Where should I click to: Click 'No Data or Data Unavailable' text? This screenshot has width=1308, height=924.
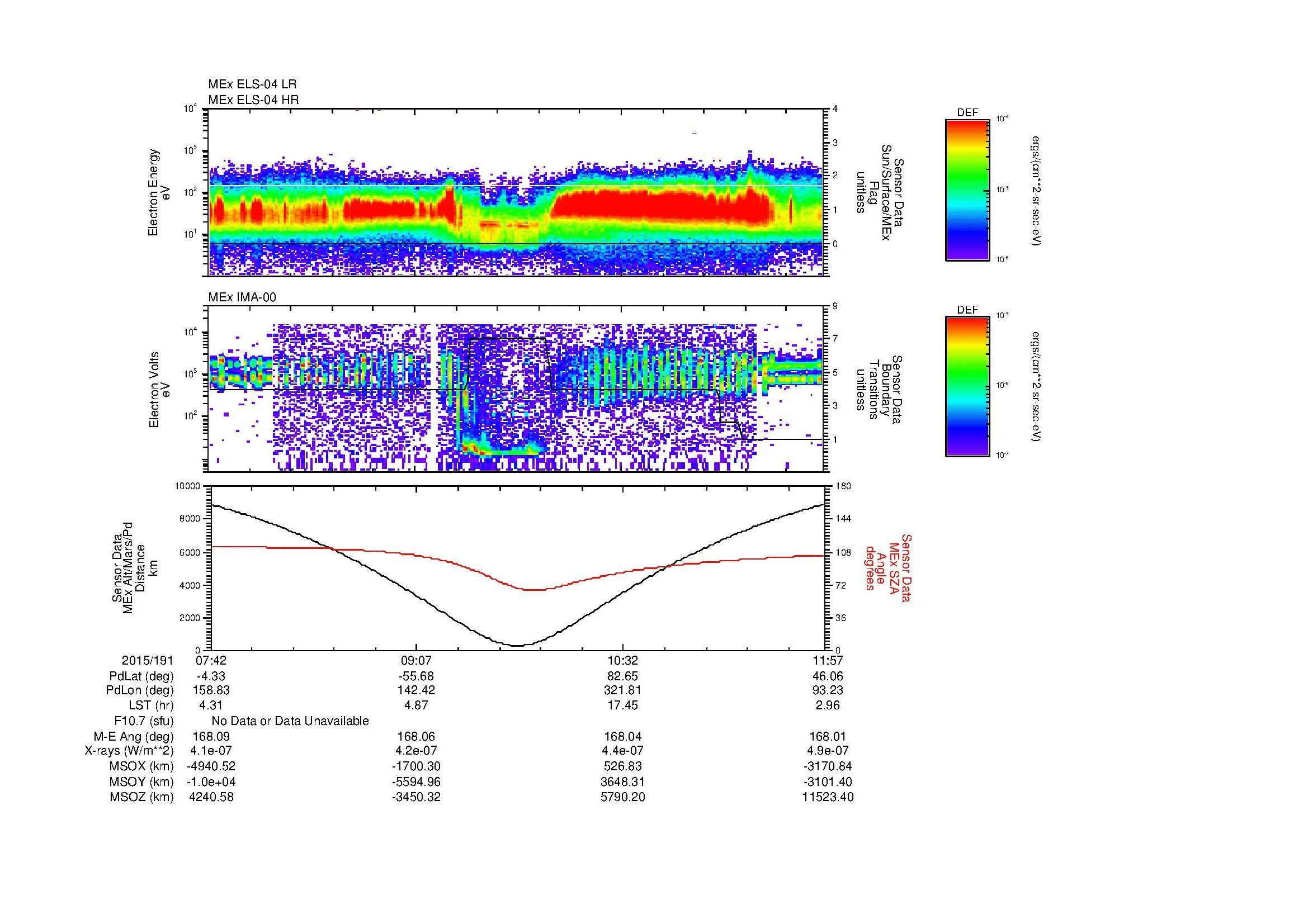(290, 721)
